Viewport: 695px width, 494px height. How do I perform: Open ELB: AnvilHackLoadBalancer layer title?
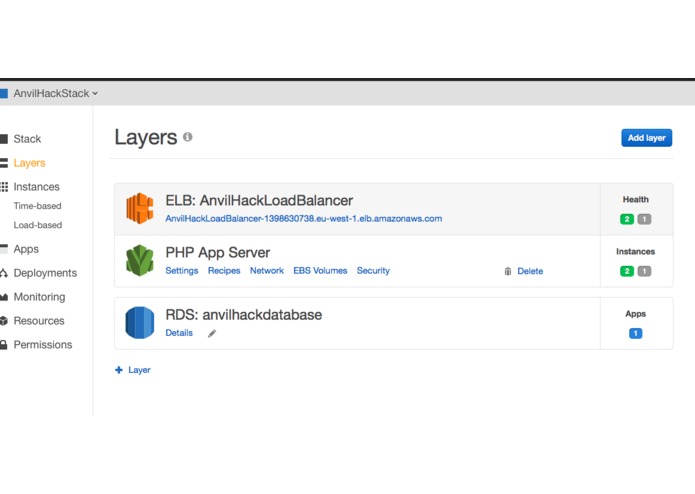(259, 201)
